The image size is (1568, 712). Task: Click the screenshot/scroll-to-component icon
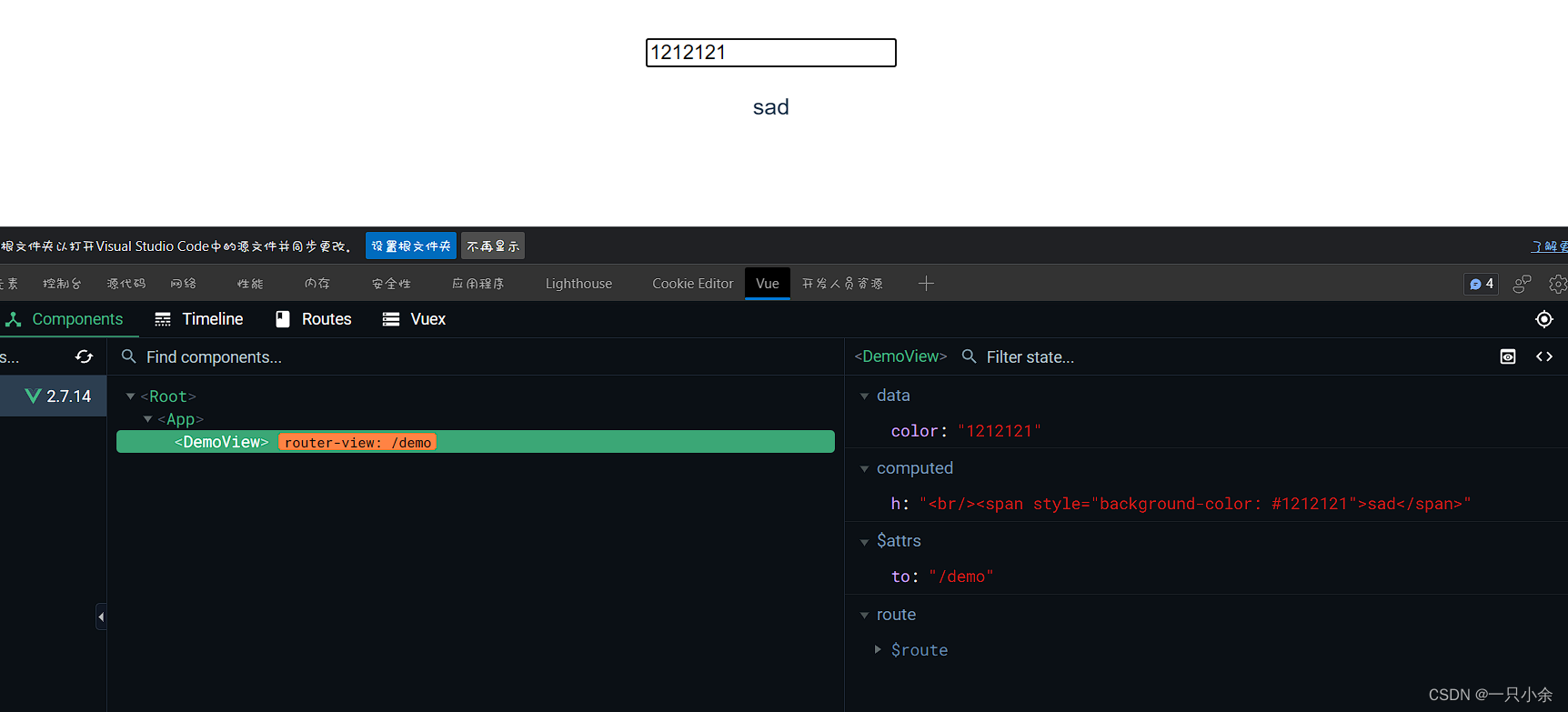(x=1508, y=356)
